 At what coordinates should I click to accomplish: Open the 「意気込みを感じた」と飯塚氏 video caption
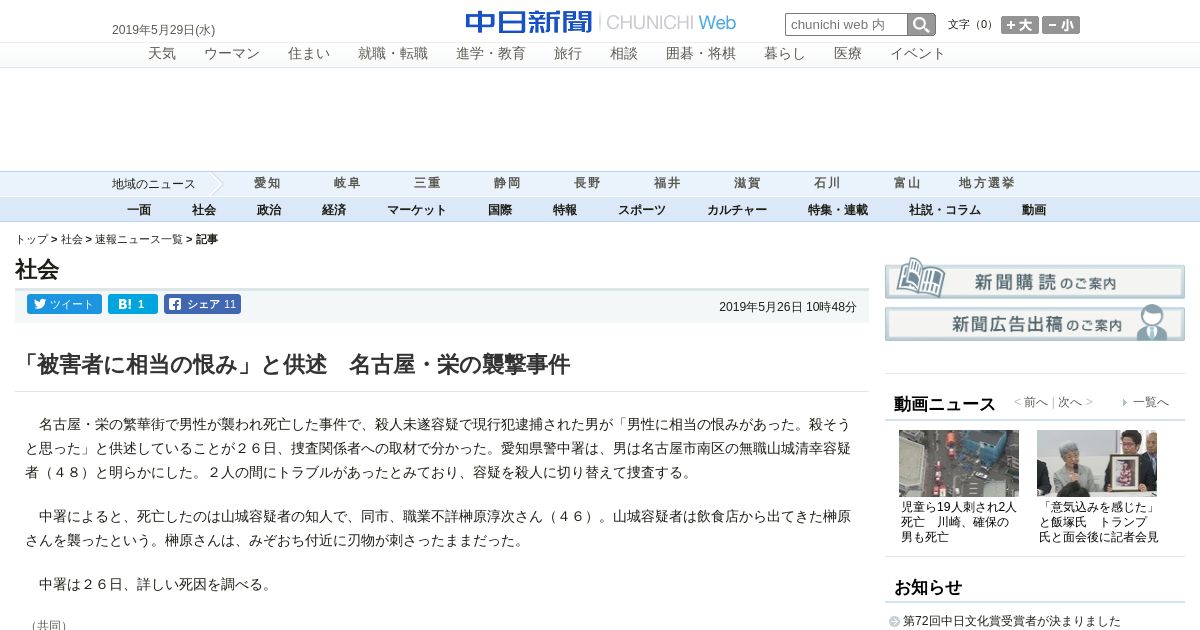coord(1098,522)
